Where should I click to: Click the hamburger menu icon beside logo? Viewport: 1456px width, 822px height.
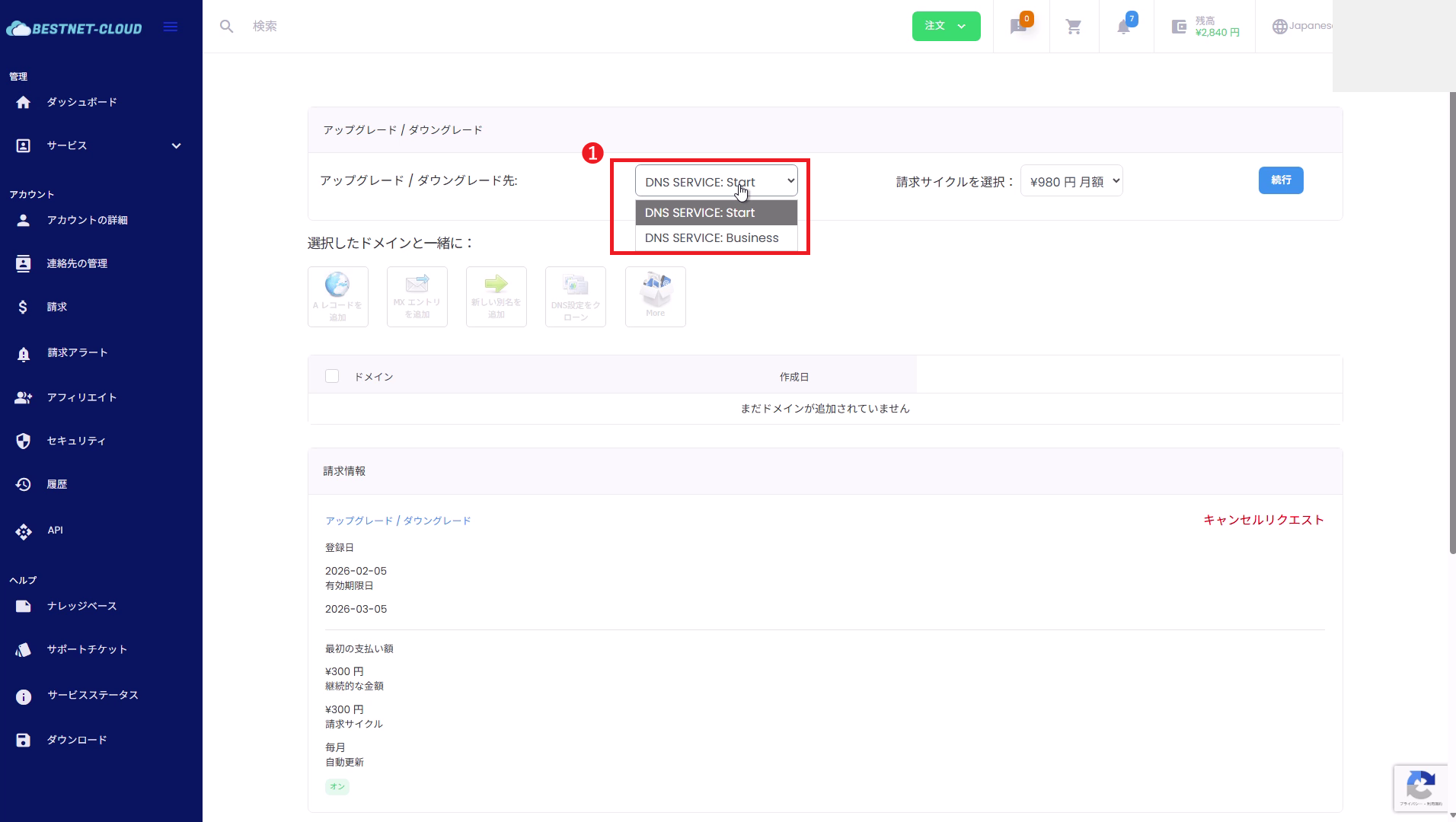pyautogui.click(x=171, y=27)
